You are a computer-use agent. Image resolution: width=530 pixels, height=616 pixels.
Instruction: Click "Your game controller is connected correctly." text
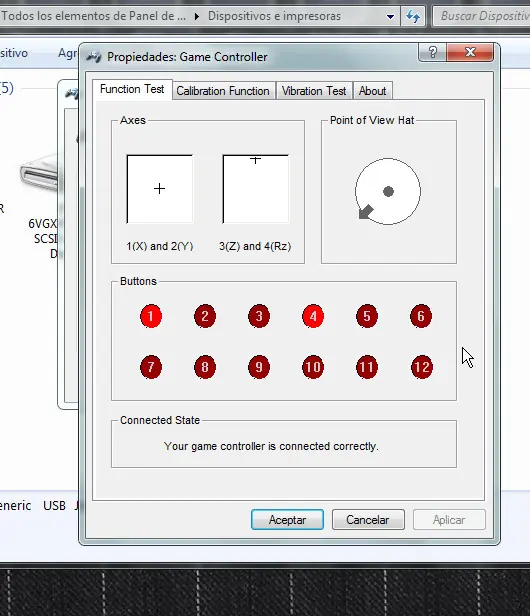(271, 446)
